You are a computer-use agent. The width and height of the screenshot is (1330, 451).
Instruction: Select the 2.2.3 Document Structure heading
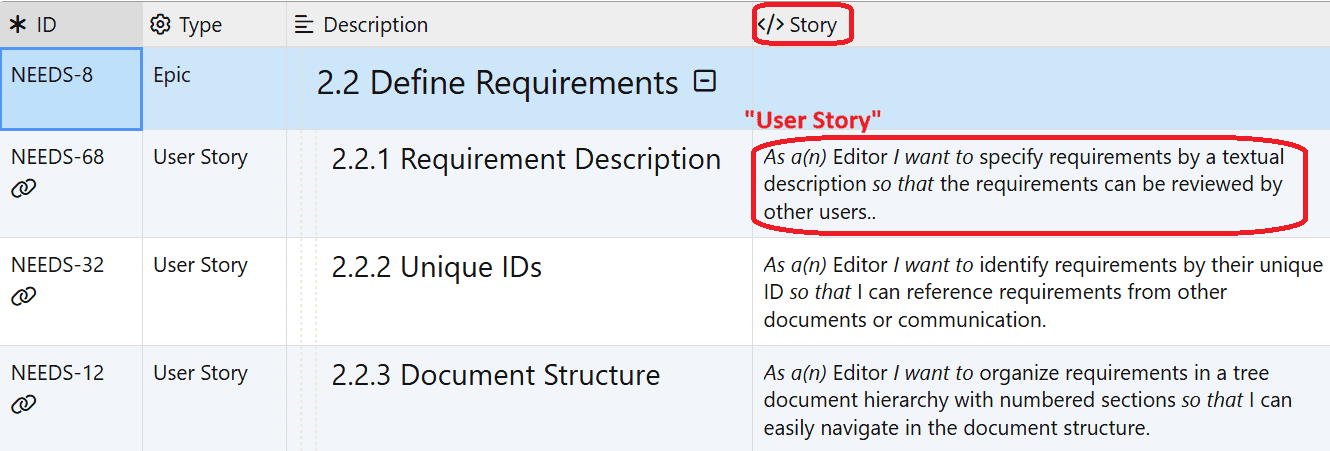496,375
